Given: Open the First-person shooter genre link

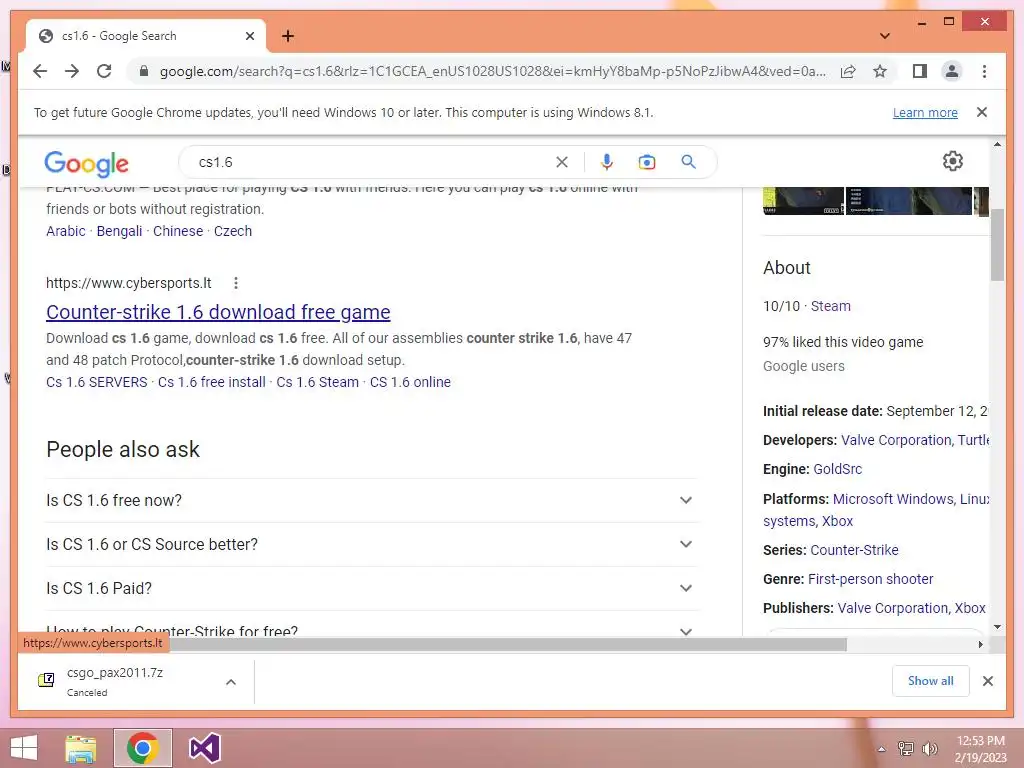Looking at the screenshot, I should (x=871, y=579).
